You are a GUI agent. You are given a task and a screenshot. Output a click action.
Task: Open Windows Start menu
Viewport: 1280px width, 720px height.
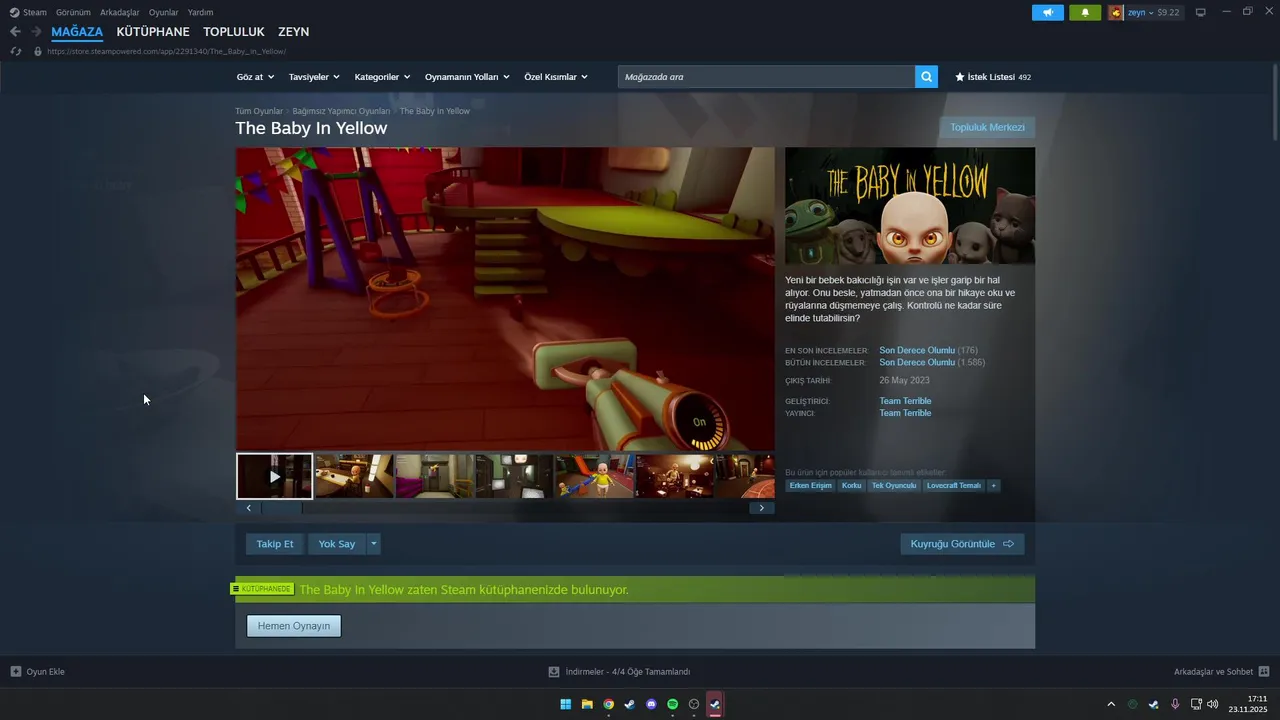[x=566, y=704]
